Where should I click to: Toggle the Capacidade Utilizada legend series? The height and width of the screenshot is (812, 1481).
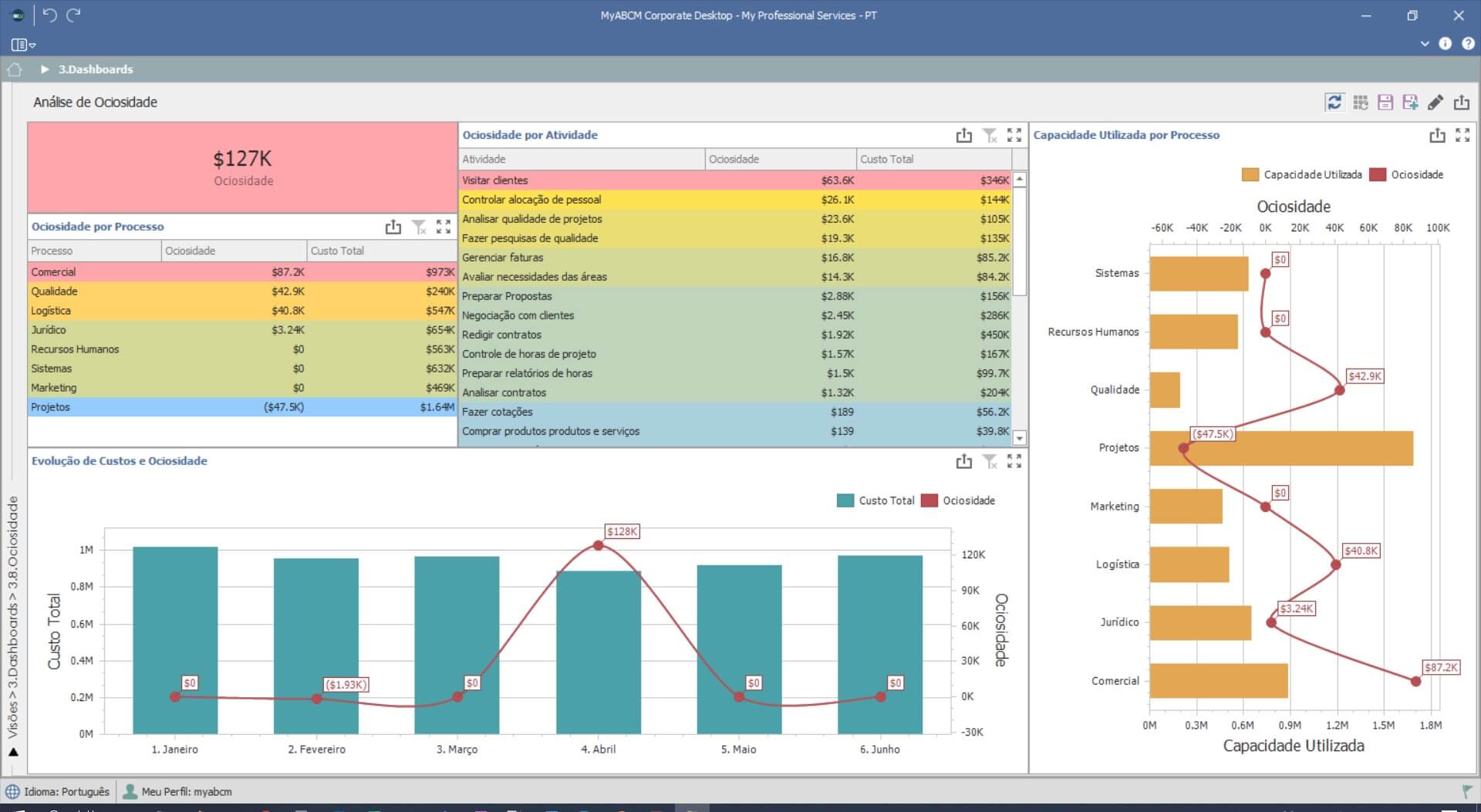1302,175
